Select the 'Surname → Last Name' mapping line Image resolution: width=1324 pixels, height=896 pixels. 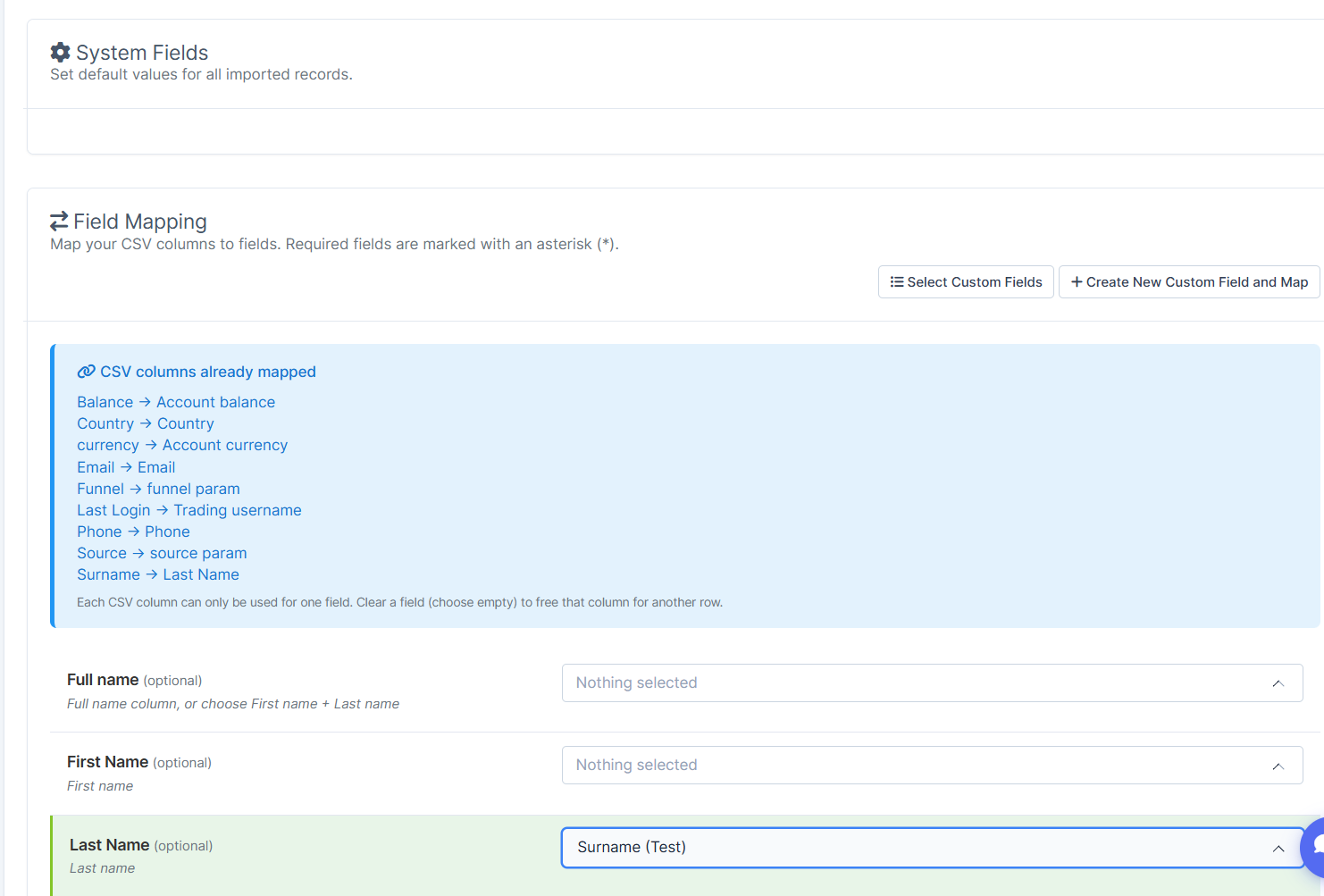pos(158,574)
